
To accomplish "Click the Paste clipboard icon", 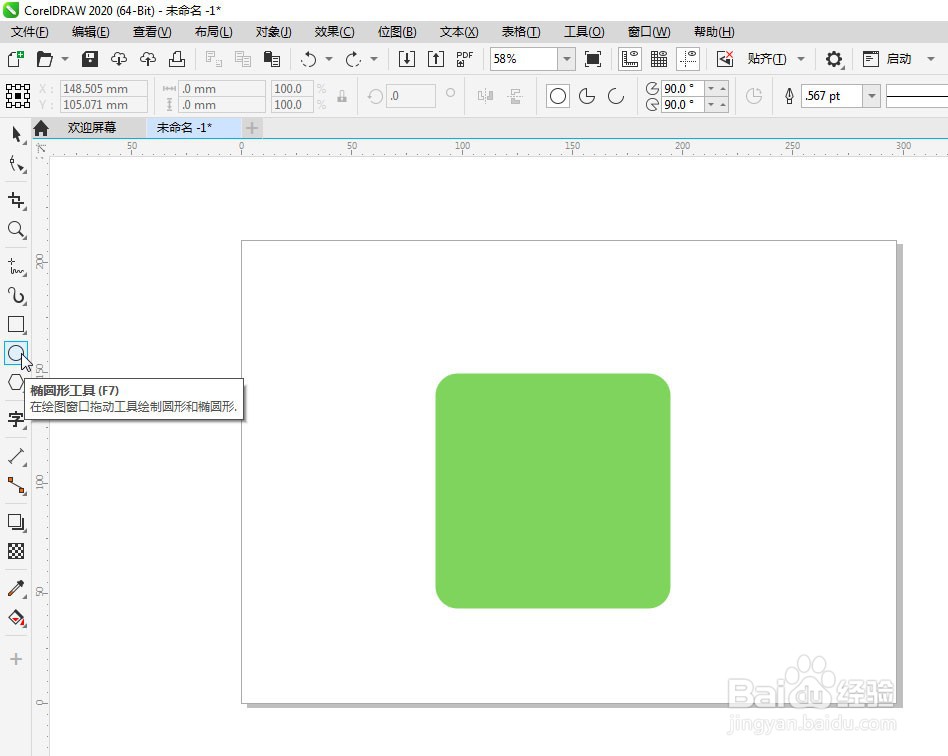I will [272, 59].
